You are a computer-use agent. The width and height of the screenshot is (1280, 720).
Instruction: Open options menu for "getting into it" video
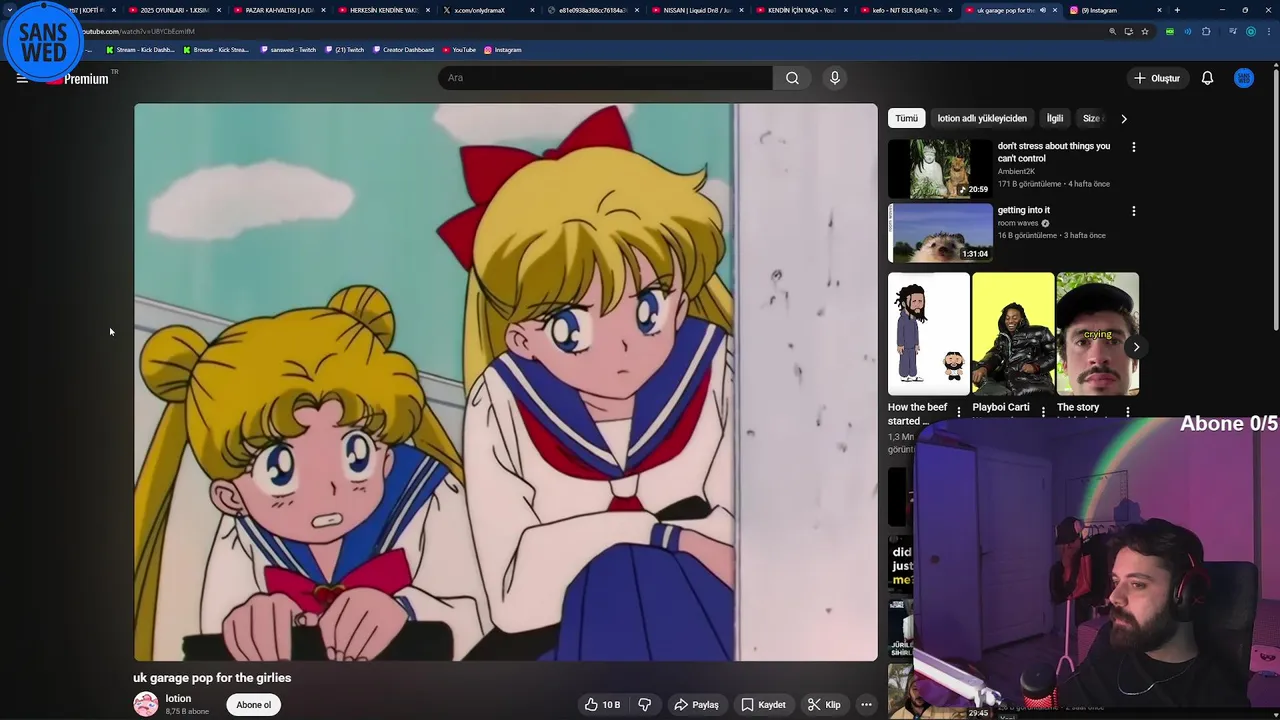(x=1133, y=211)
